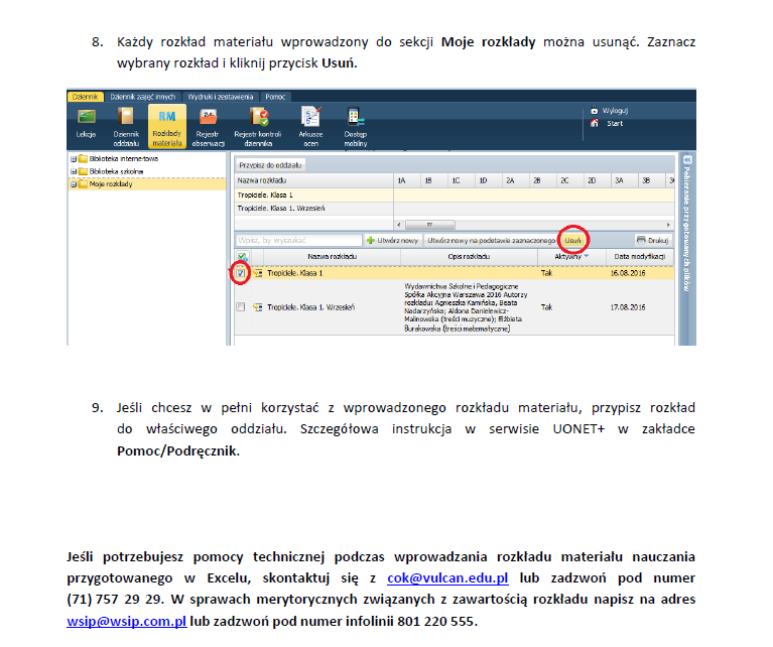
Task: Expand the Biblioteka internetowa tree node
Action: coord(73,159)
